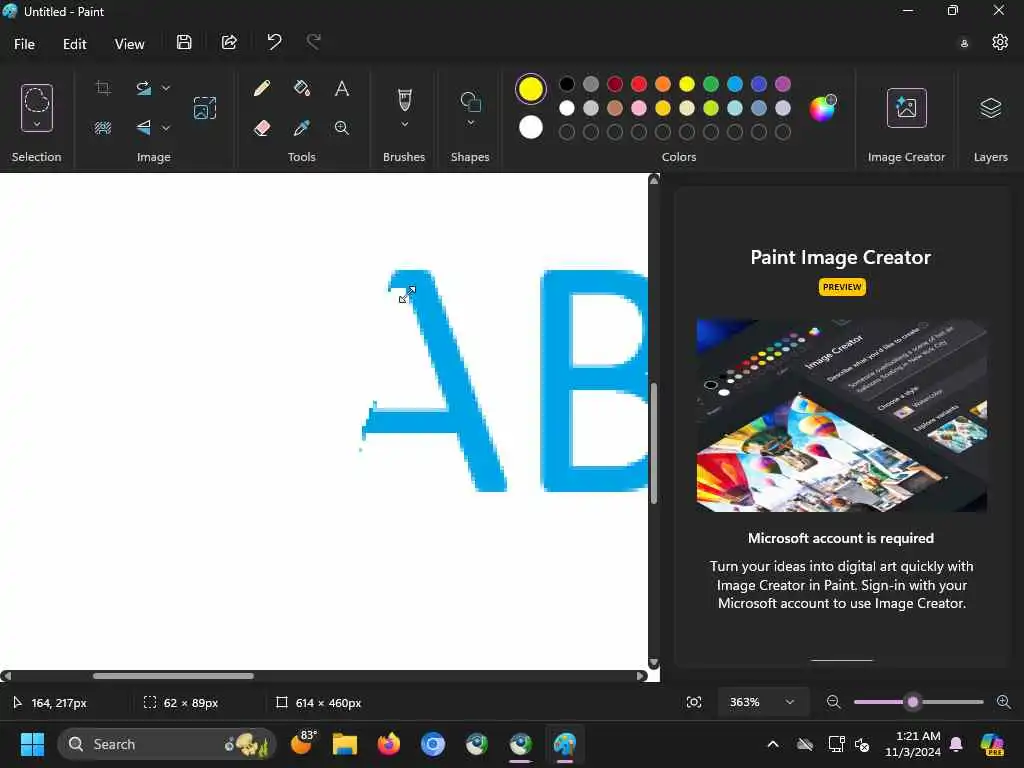Click the Windows Start button
This screenshot has width=1024, height=768.
(x=31, y=744)
